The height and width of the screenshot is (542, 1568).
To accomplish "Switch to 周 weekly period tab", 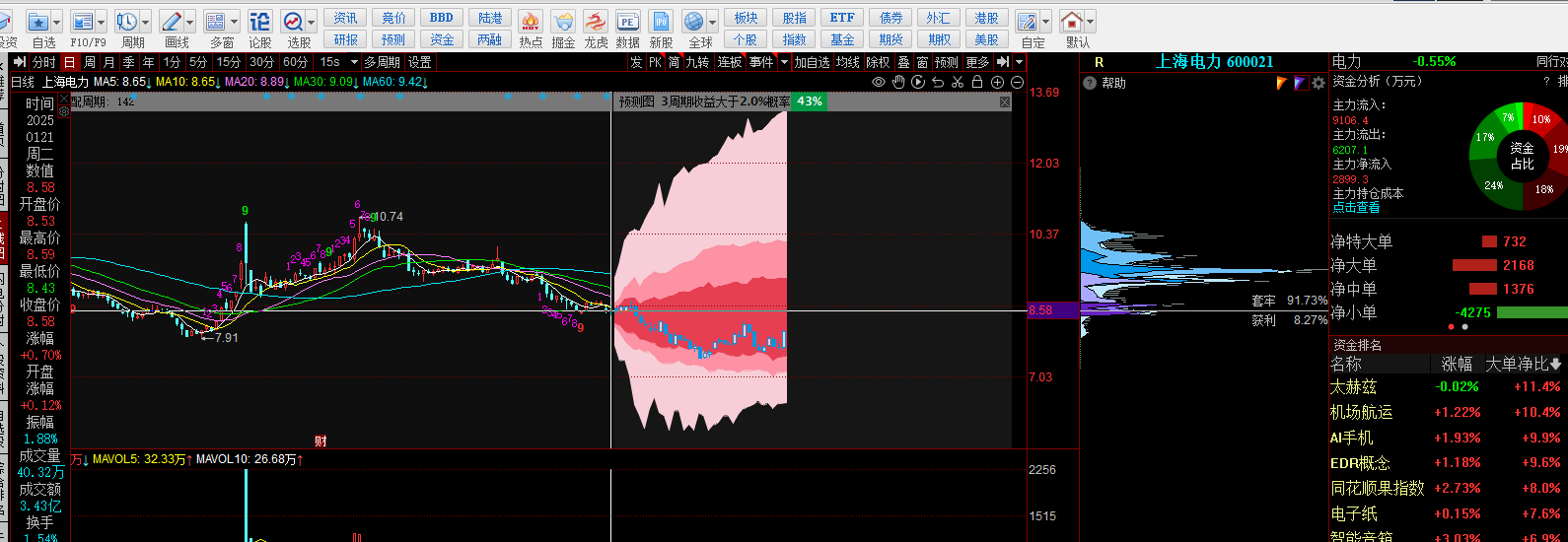I will 90,62.
